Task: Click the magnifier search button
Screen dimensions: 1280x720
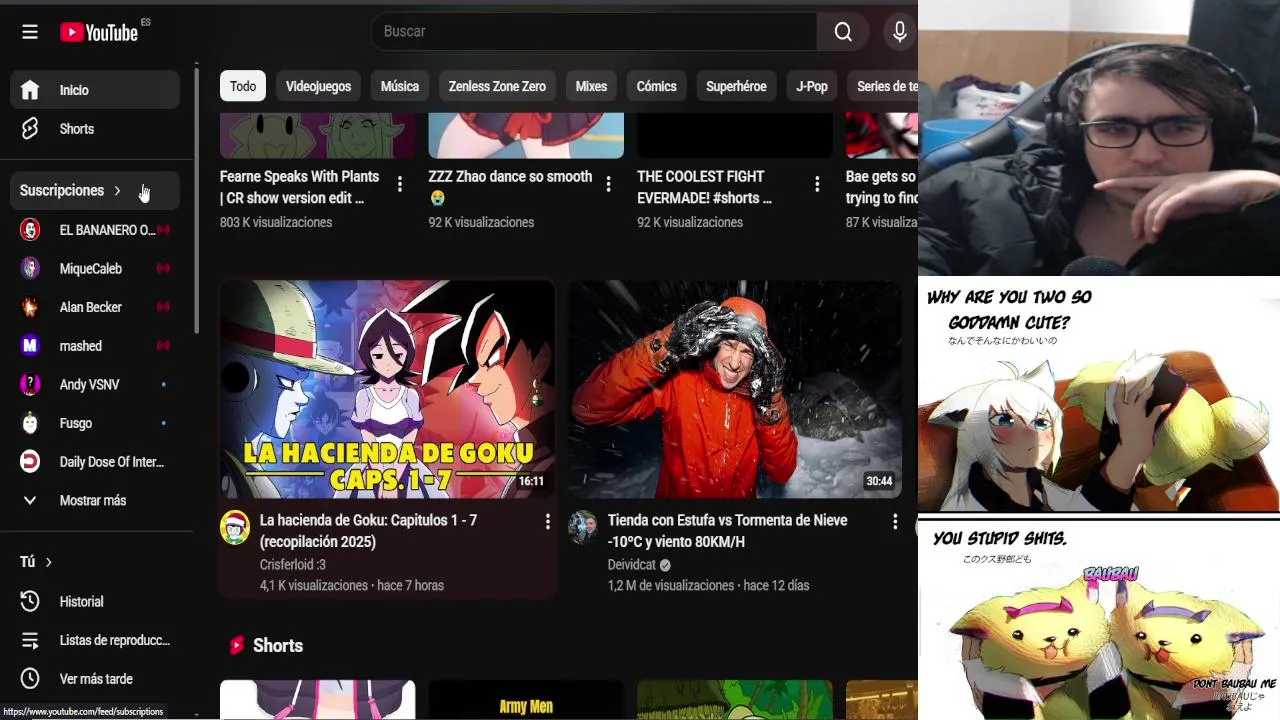Action: (x=843, y=32)
